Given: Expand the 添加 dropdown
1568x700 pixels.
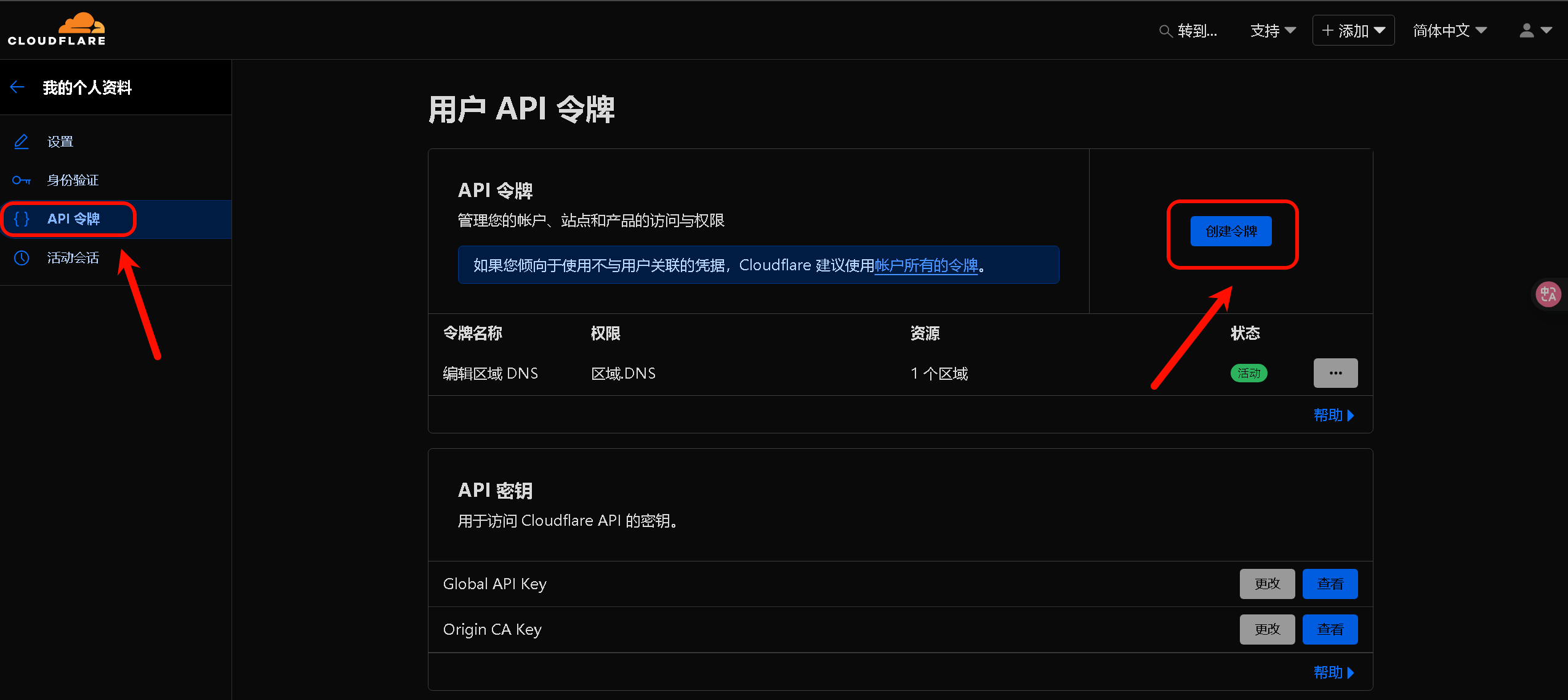Looking at the screenshot, I should [x=1353, y=30].
